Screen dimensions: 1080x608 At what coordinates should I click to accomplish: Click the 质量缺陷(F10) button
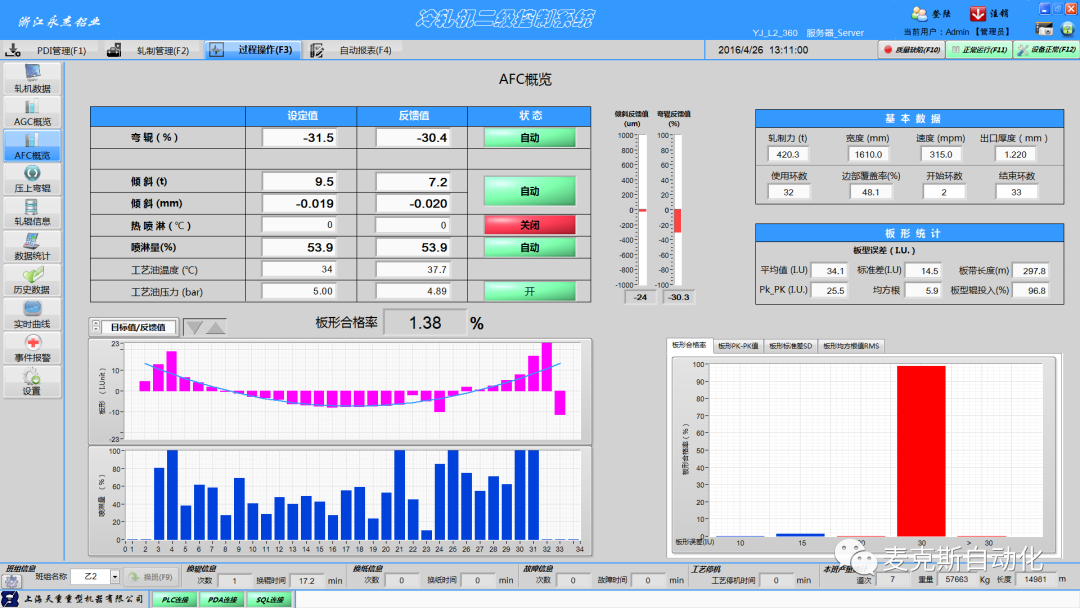[x=910, y=50]
